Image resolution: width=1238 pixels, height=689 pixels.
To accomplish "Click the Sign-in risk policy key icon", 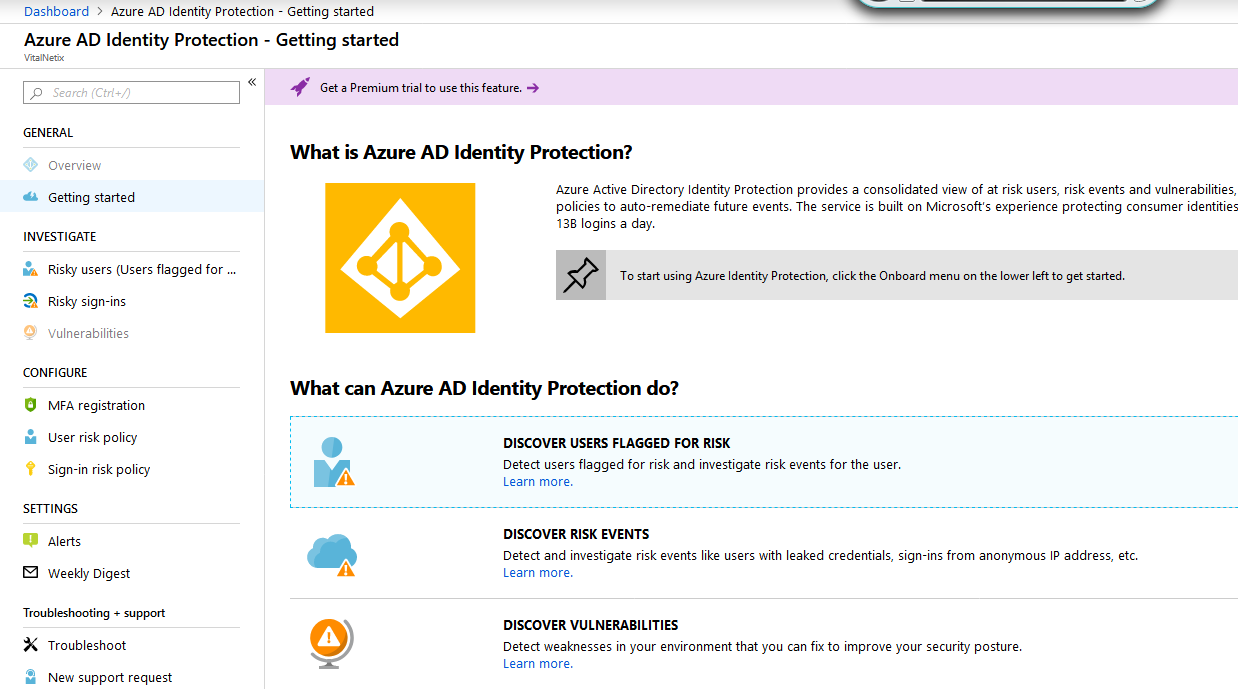I will tap(30, 469).
